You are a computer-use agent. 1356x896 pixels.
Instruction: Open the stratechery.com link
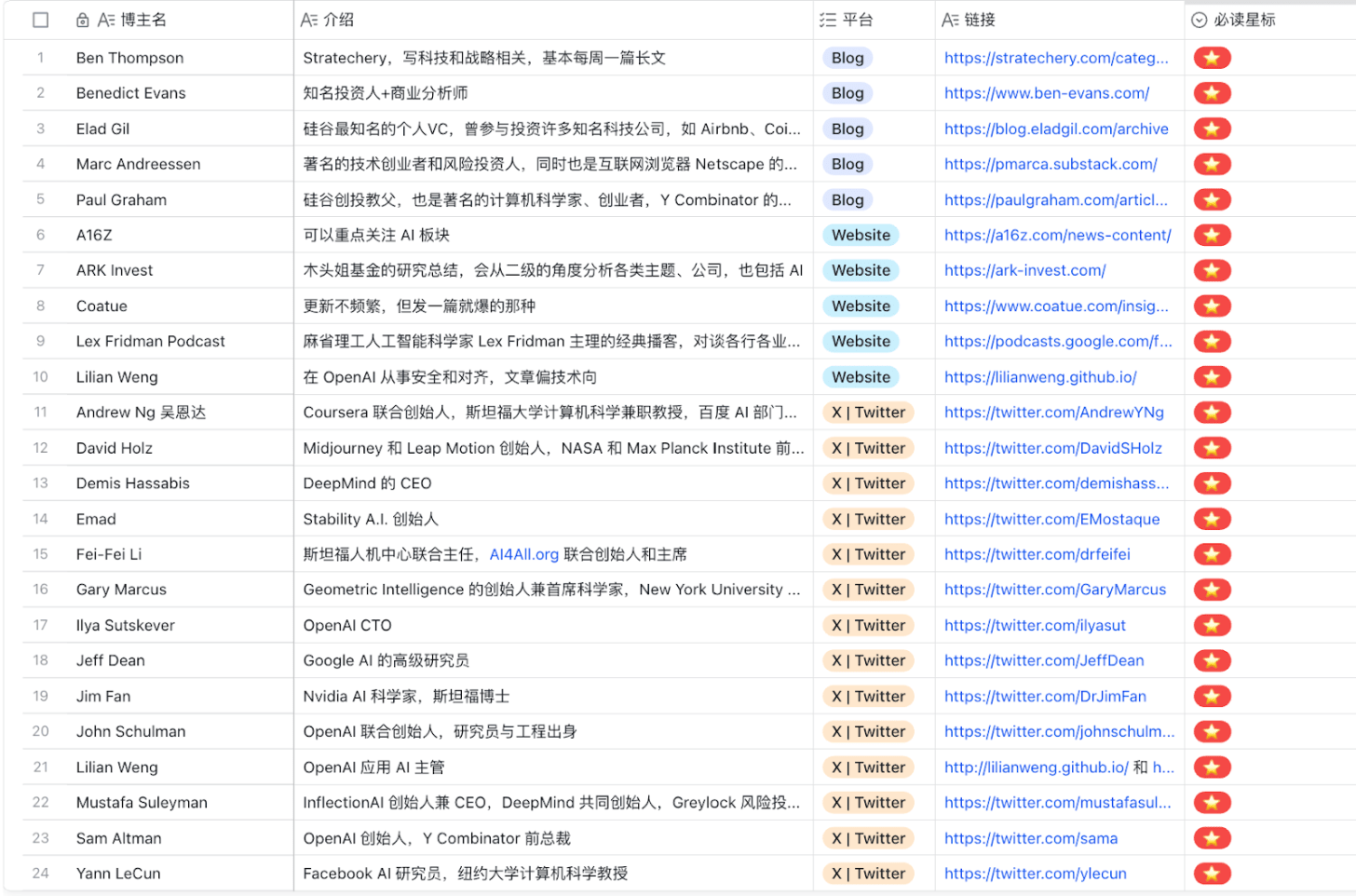[x=1056, y=58]
